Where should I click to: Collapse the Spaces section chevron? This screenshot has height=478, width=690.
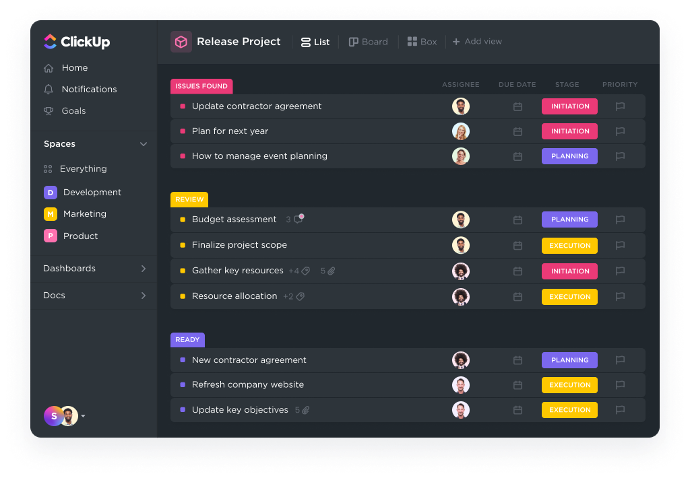tap(143, 144)
